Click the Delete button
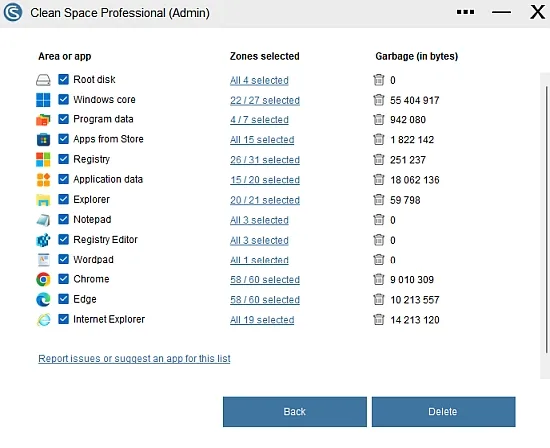550x448 pixels. (x=443, y=412)
